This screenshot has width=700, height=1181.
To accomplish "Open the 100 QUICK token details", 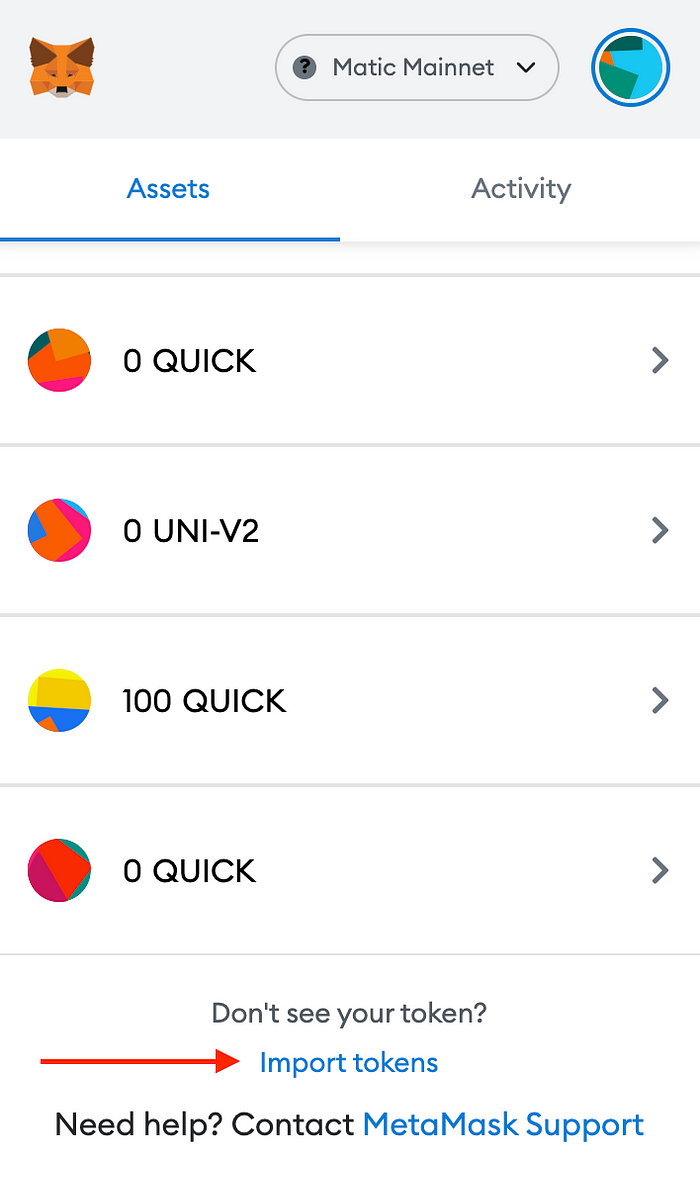I will (350, 700).
